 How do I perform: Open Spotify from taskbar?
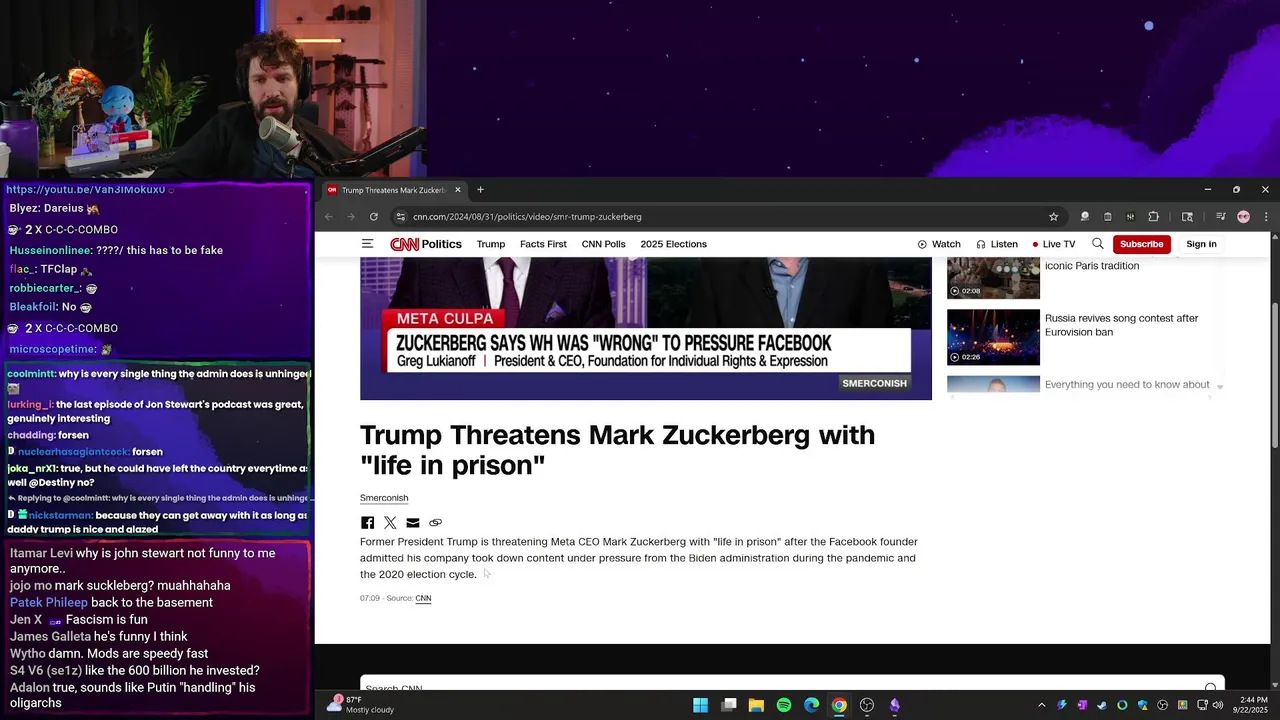pyautogui.click(x=784, y=705)
